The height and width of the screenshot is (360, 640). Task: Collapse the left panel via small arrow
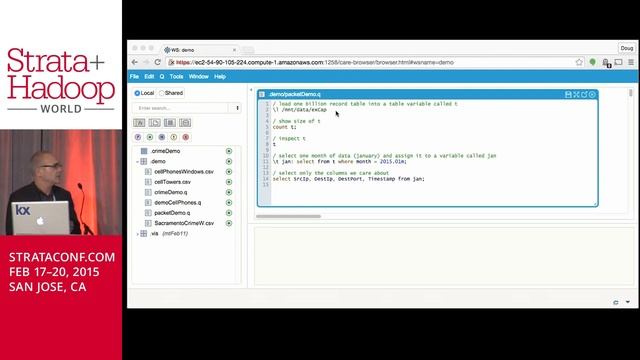pos(251,90)
